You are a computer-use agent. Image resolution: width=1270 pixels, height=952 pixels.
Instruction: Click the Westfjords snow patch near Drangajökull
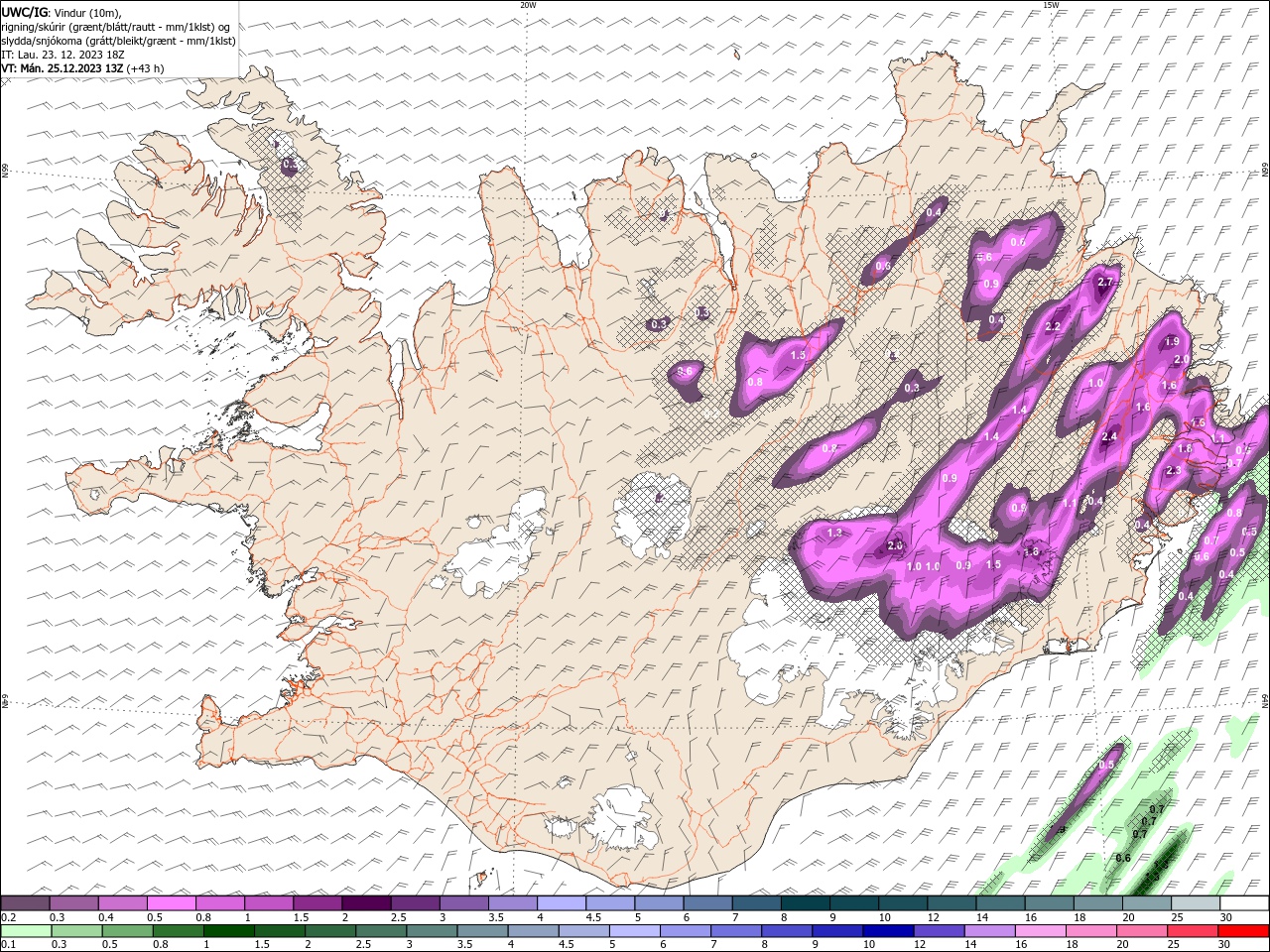pyautogui.click(x=289, y=164)
